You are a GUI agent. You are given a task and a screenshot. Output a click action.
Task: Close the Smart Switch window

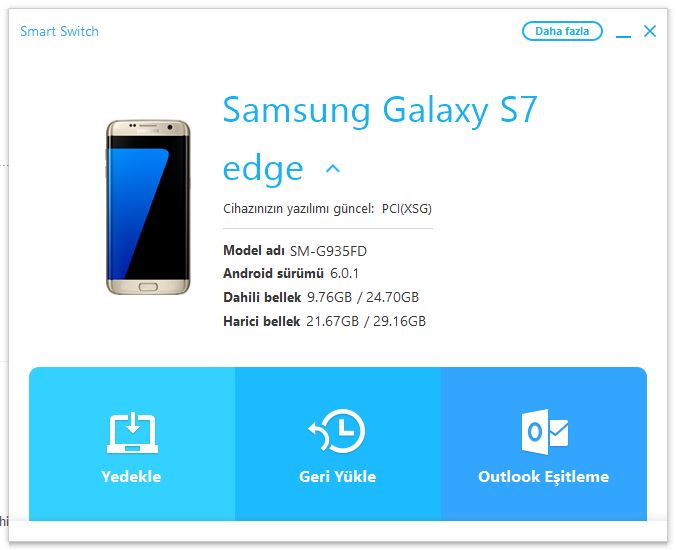pyautogui.click(x=650, y=31)
